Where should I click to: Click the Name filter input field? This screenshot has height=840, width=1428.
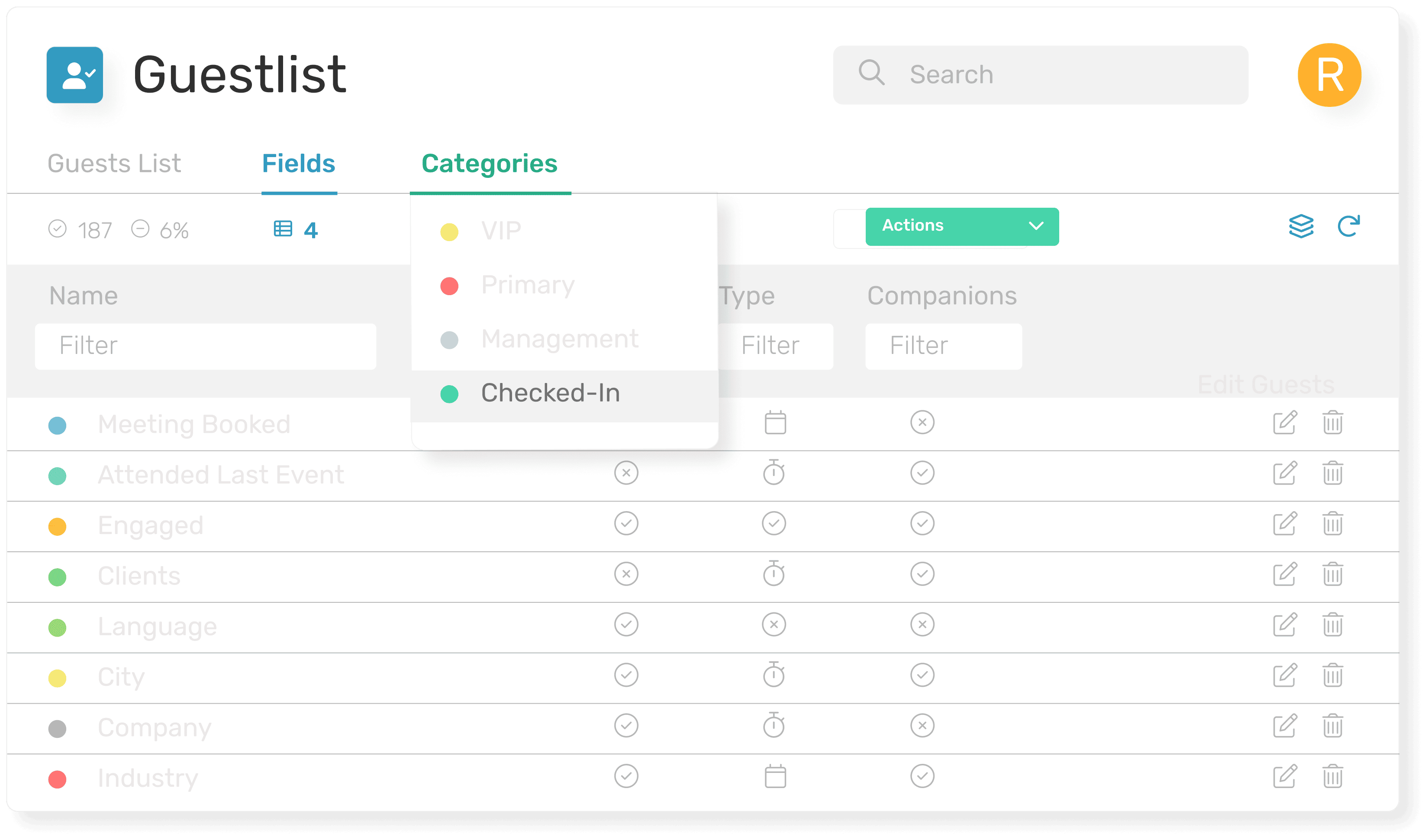(x=205, y=346)
